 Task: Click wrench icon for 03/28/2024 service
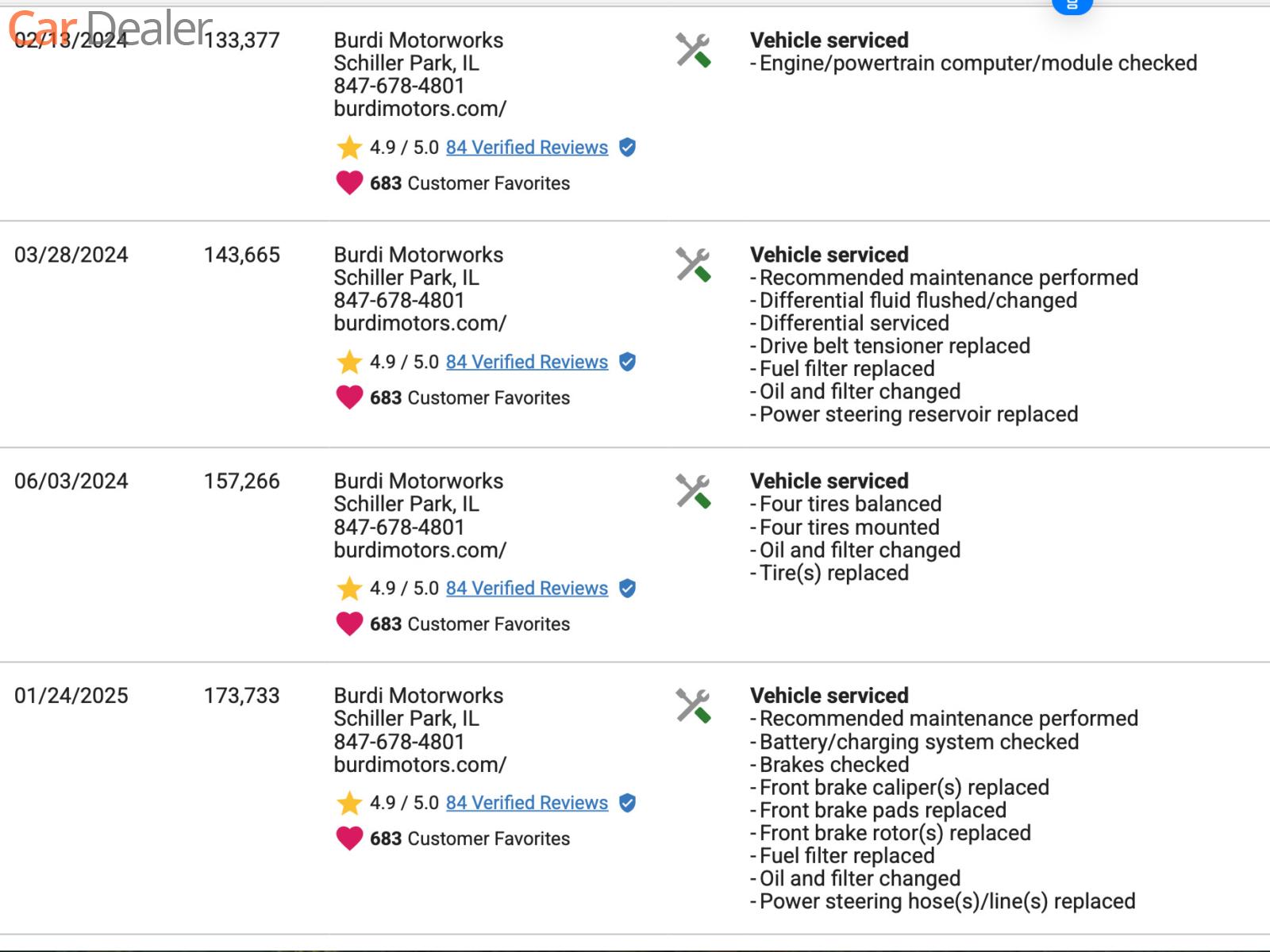click(x=693, y=265)
